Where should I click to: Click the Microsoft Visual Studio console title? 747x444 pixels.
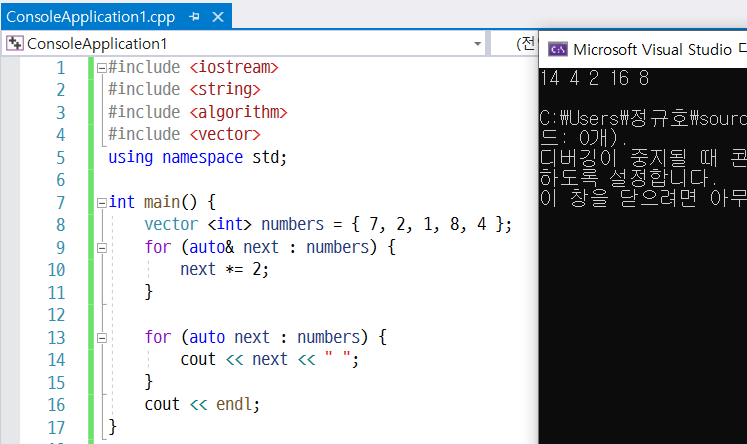(x=652, y=50)
